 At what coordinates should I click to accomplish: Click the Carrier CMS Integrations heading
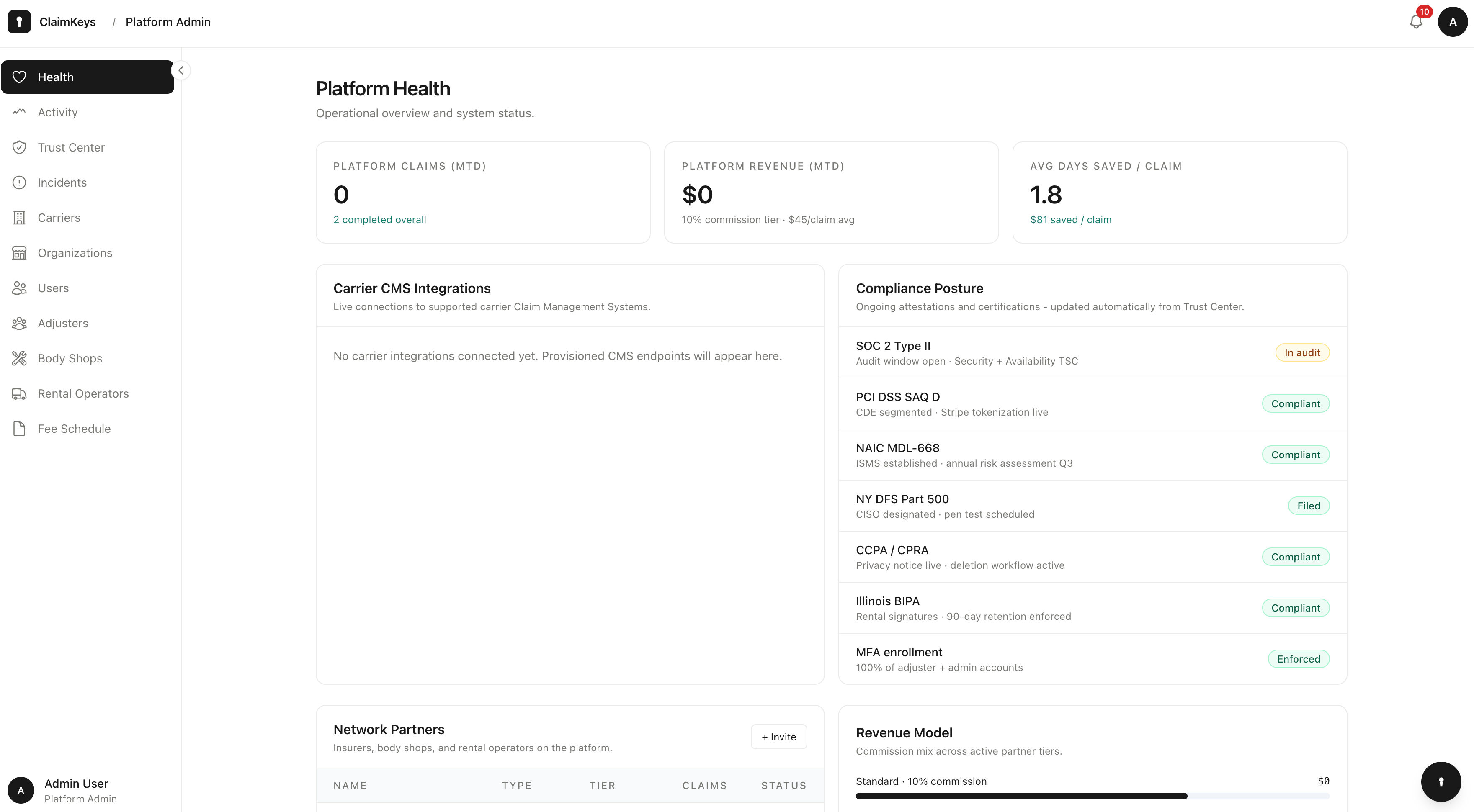click(411, 288)
